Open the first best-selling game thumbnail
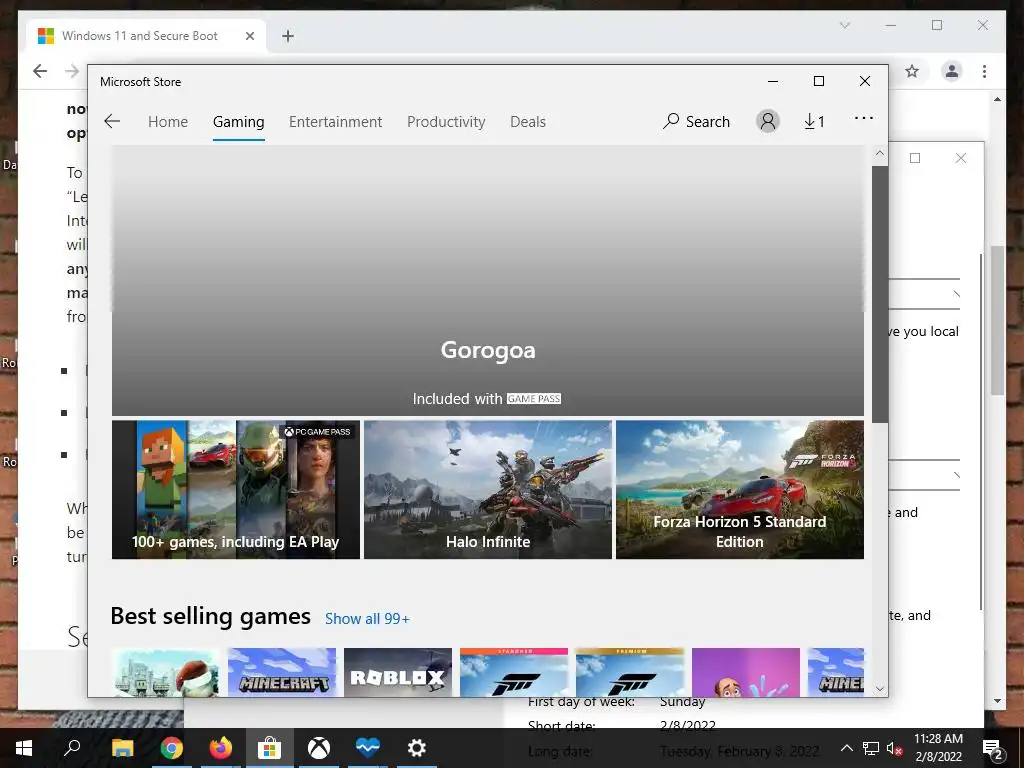 coord(166,672)
